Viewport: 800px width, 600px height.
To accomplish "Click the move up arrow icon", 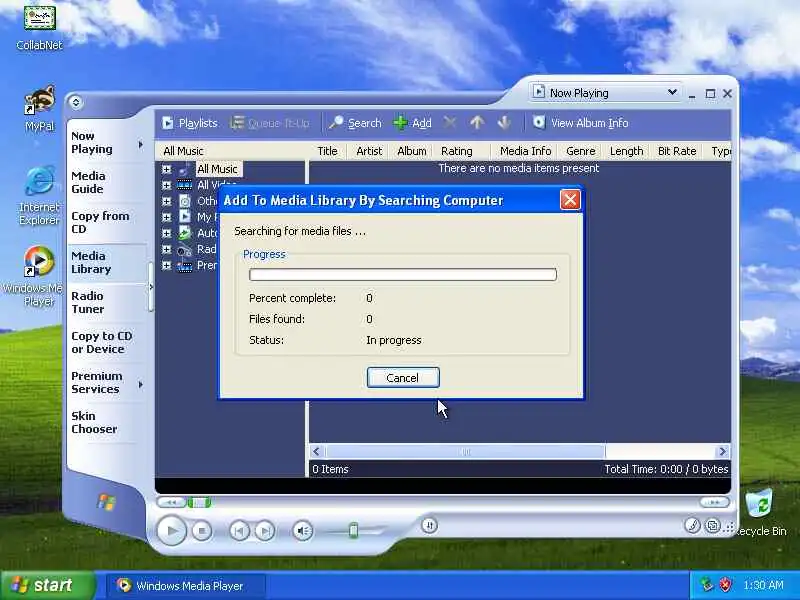I will tap(477, 123).
